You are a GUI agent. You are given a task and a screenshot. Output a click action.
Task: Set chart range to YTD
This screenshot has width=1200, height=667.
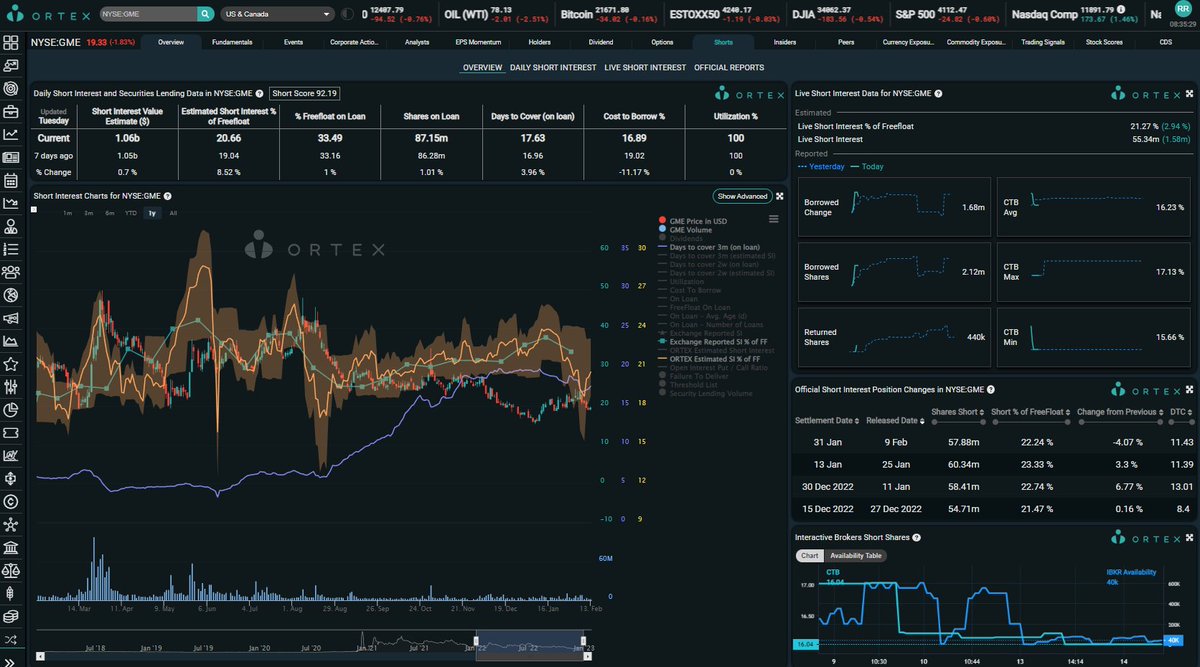130,213
